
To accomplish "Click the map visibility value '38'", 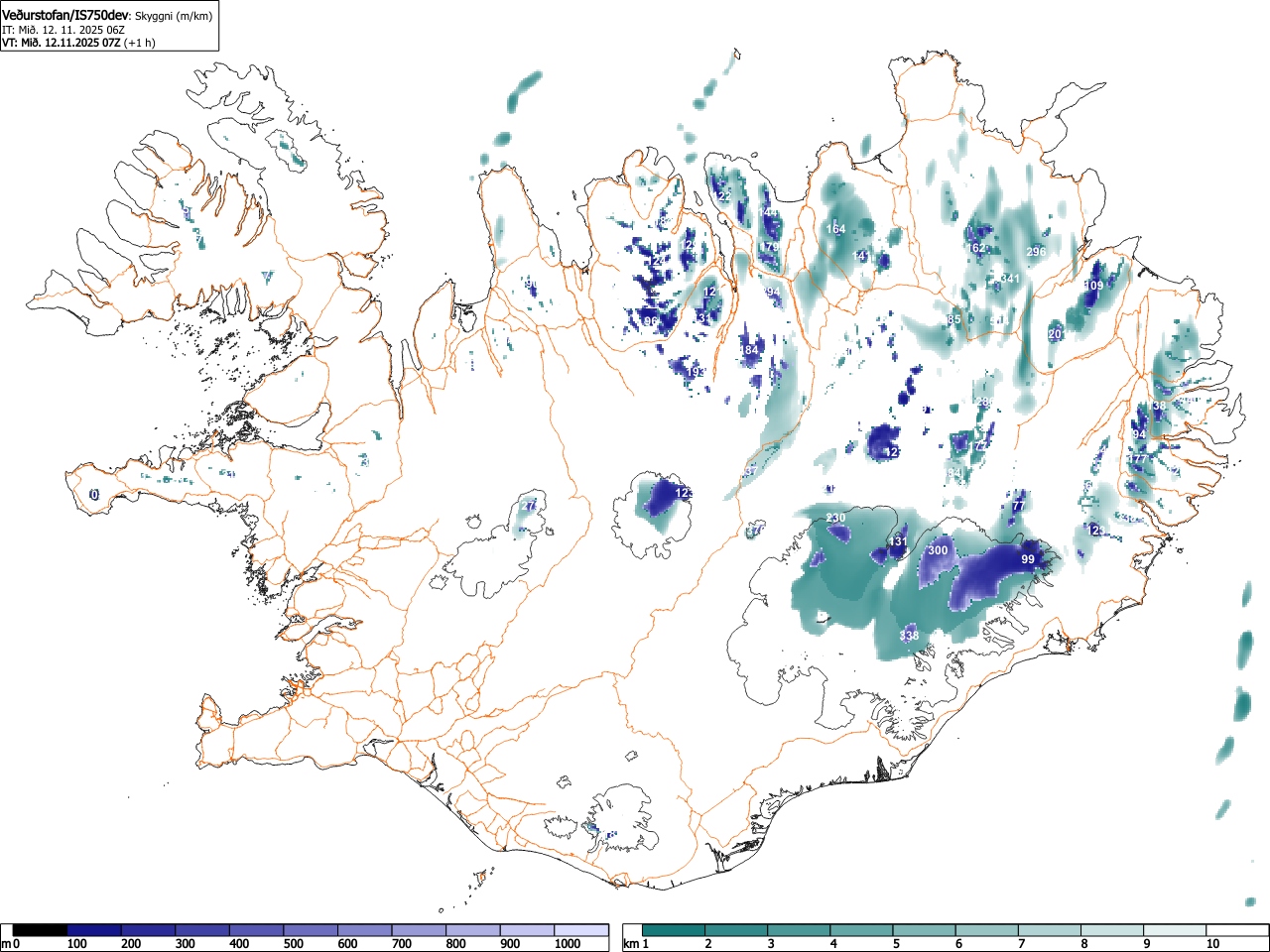I will (x=1159, y=406).
